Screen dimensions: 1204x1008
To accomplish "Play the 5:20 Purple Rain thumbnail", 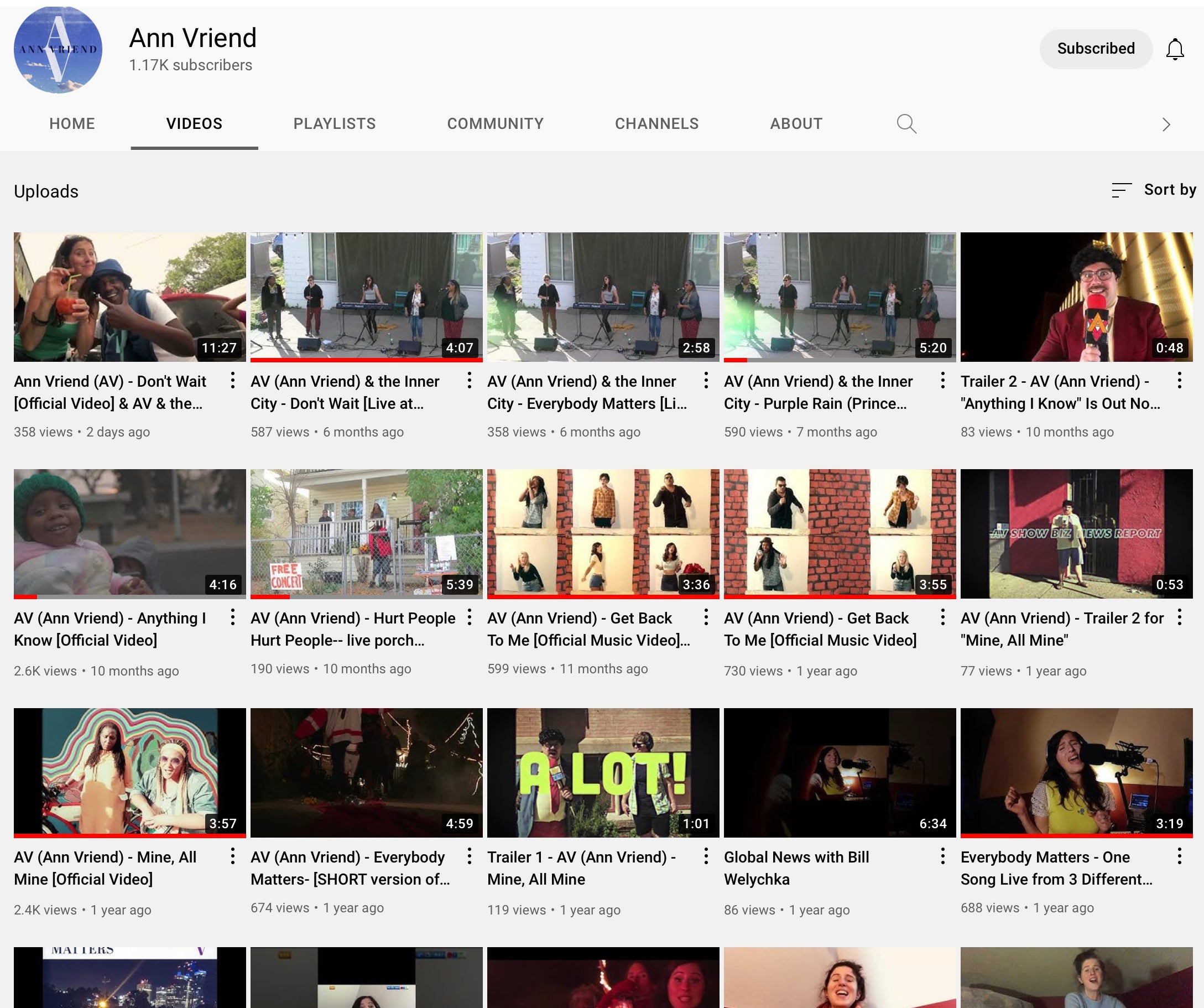I will (840, 297).
